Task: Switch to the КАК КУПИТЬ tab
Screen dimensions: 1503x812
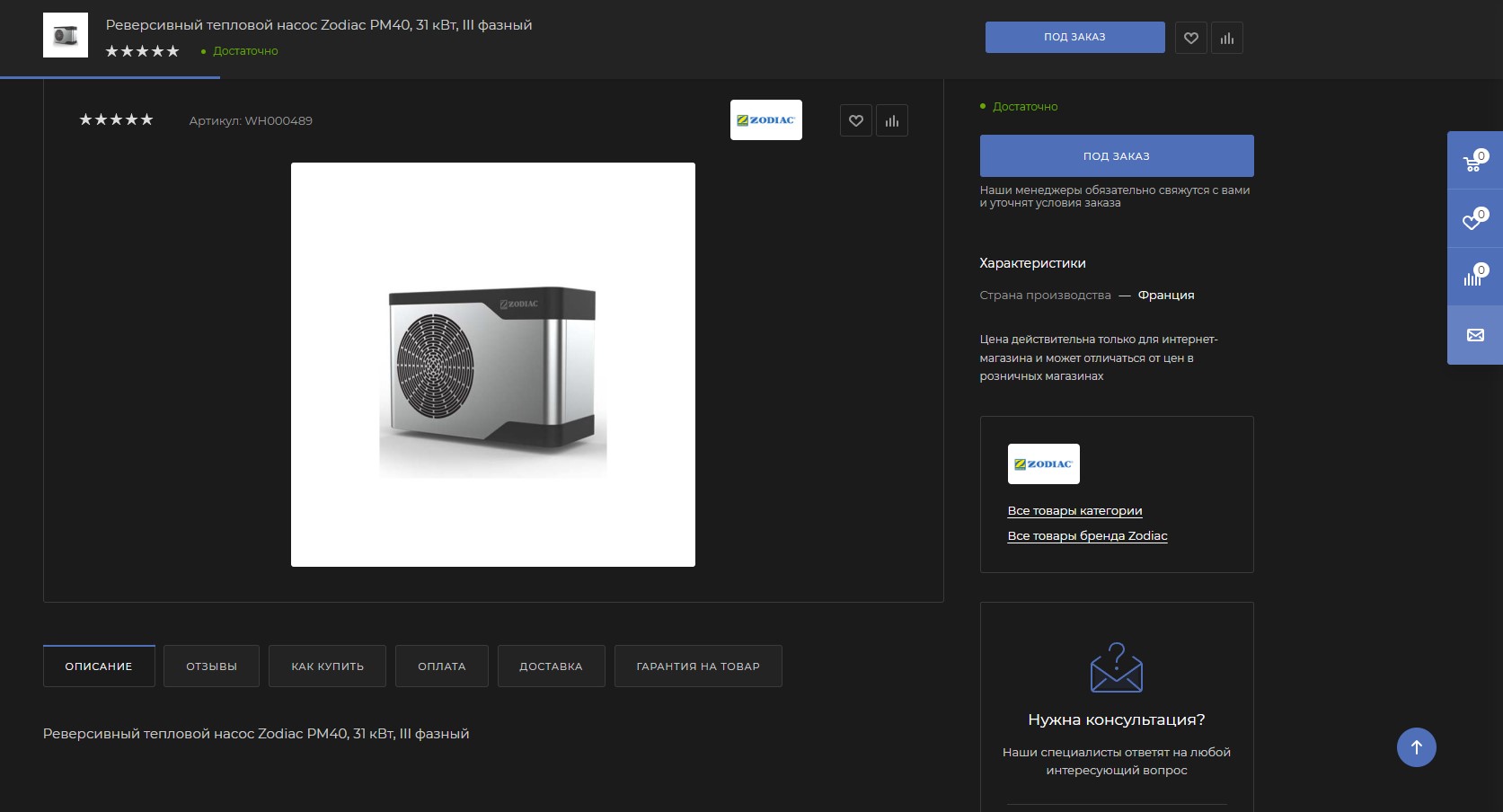Action: pyautogui.click(x=328, y=666)
